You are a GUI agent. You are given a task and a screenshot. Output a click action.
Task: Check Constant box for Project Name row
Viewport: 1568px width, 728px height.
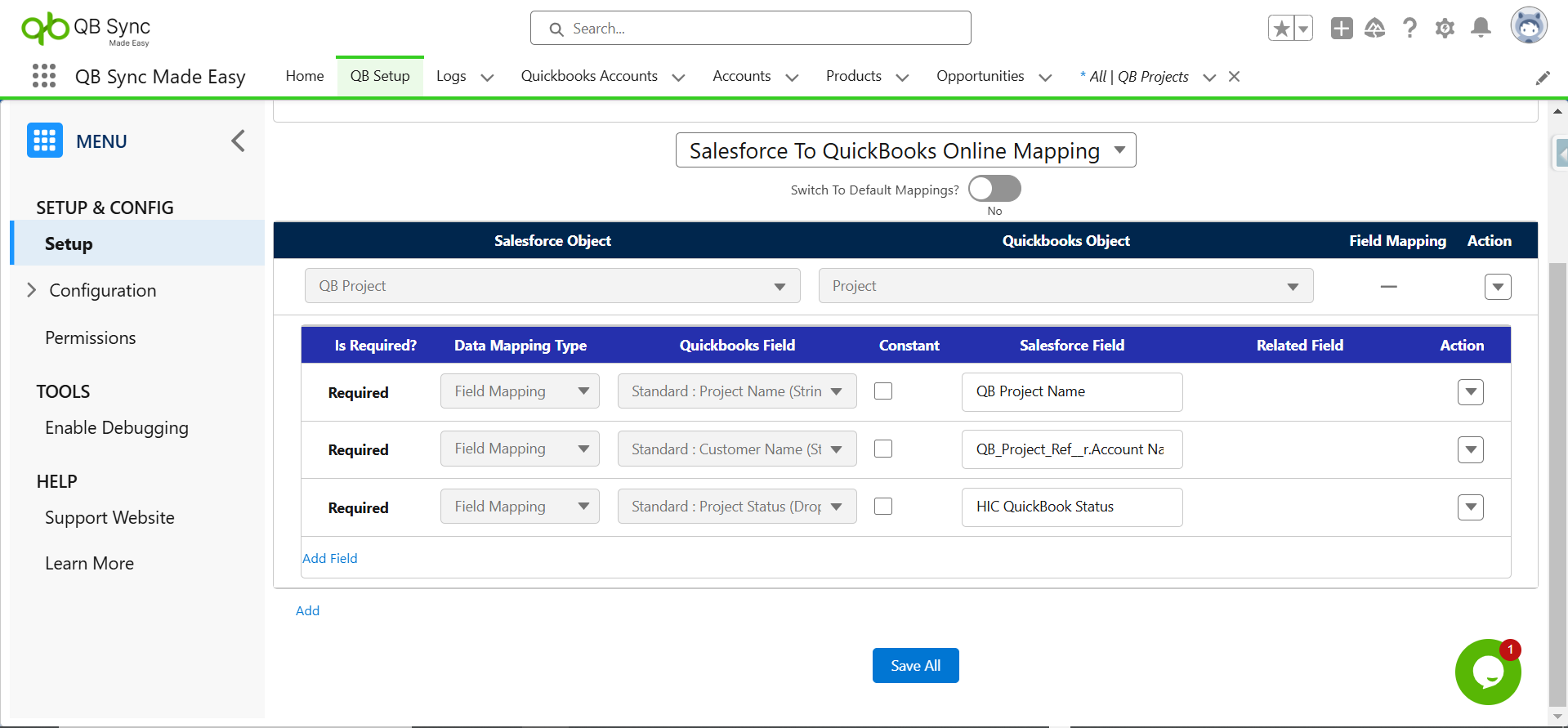click(883, 391)
